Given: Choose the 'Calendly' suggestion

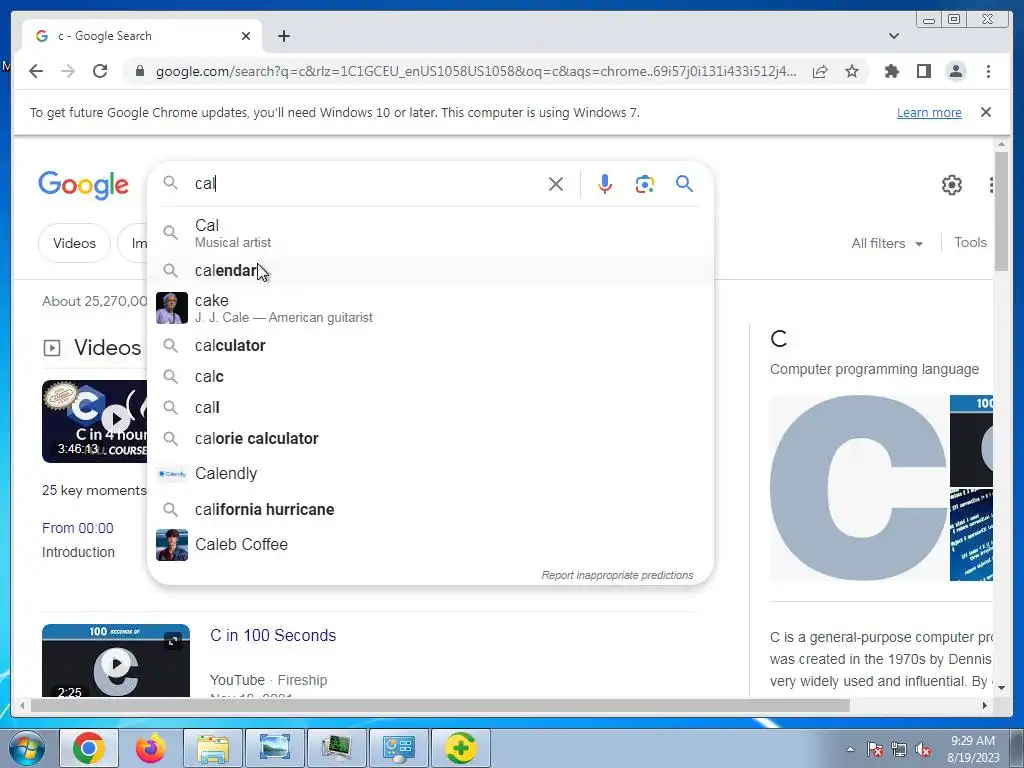Looking at the screenshot, I should pos(431,473).
